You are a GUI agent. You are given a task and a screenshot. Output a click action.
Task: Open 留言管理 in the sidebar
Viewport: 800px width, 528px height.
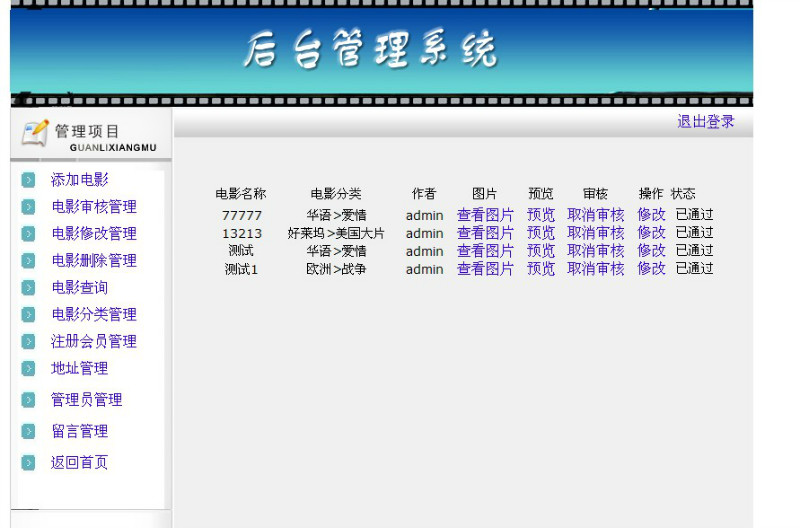(x=80, y=431)
